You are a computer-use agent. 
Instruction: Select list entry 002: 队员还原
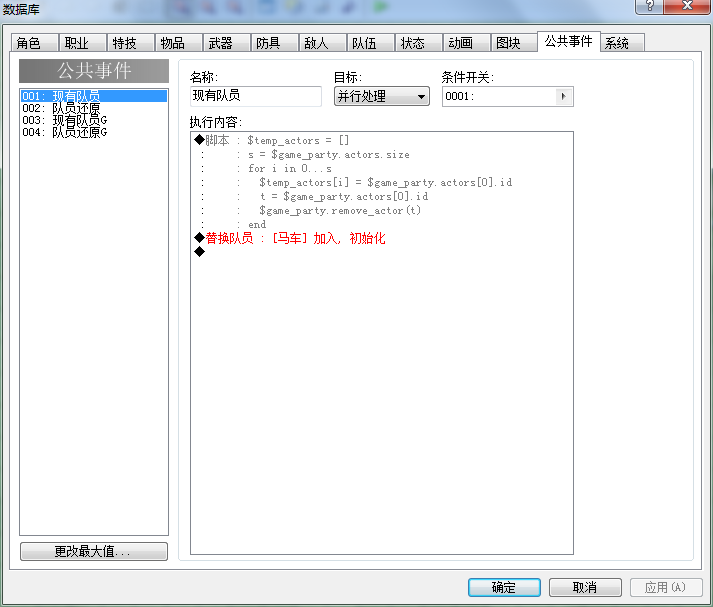click(x=94, y=108)
